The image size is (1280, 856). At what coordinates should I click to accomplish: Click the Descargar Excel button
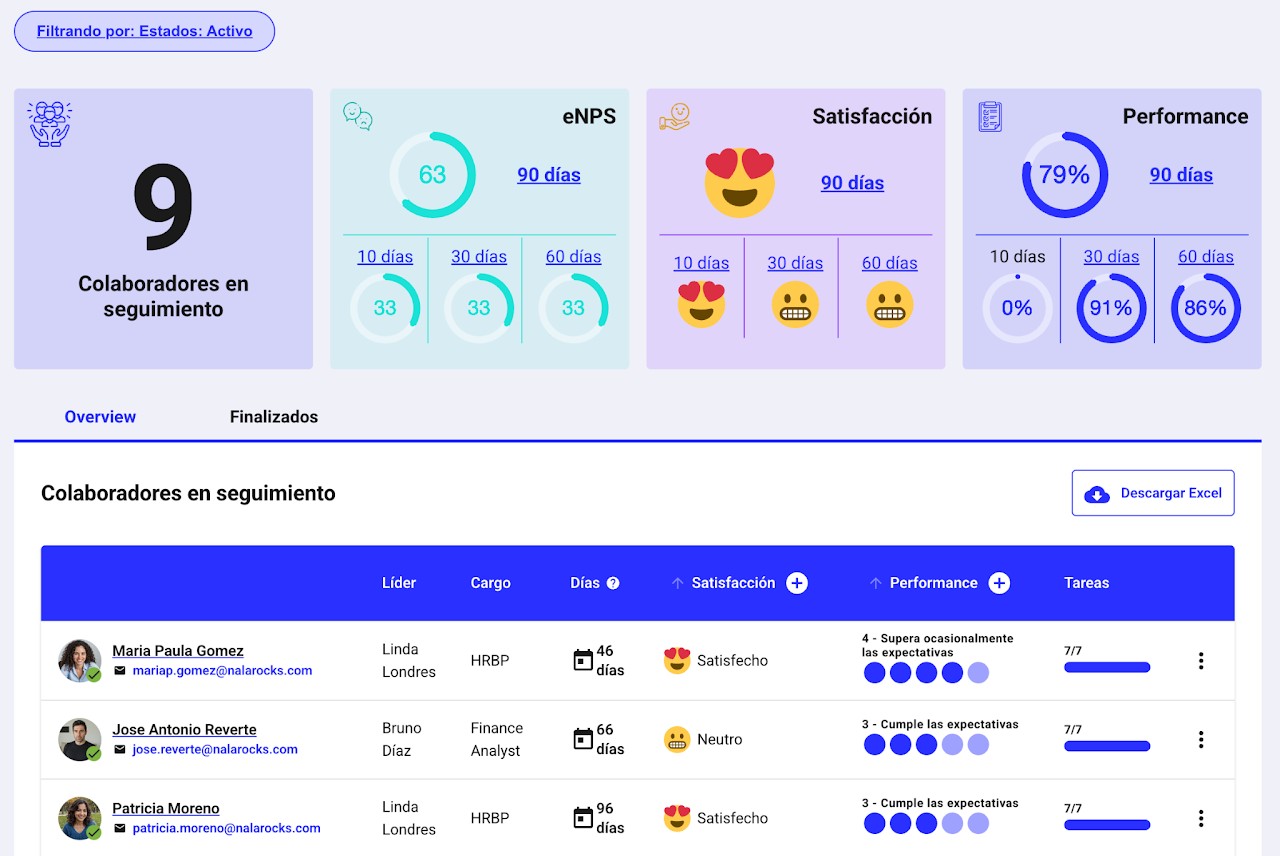pyautogui.click(x=1153, y=493)
